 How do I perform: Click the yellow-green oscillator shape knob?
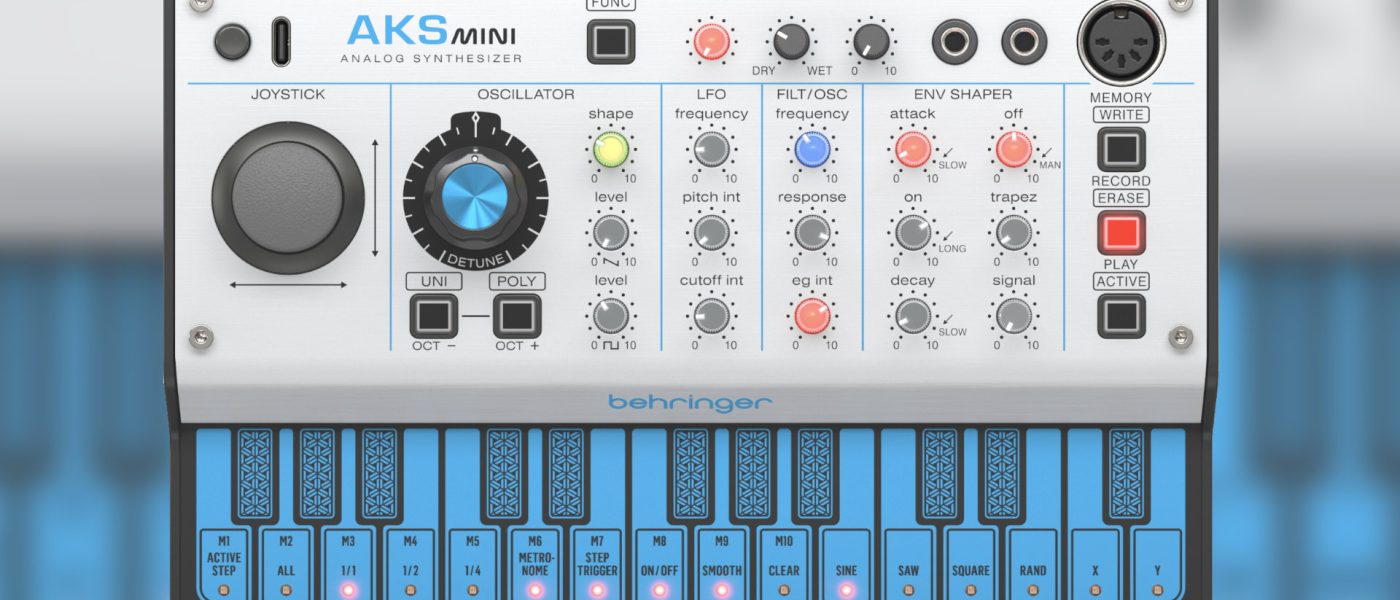[611, 150]
